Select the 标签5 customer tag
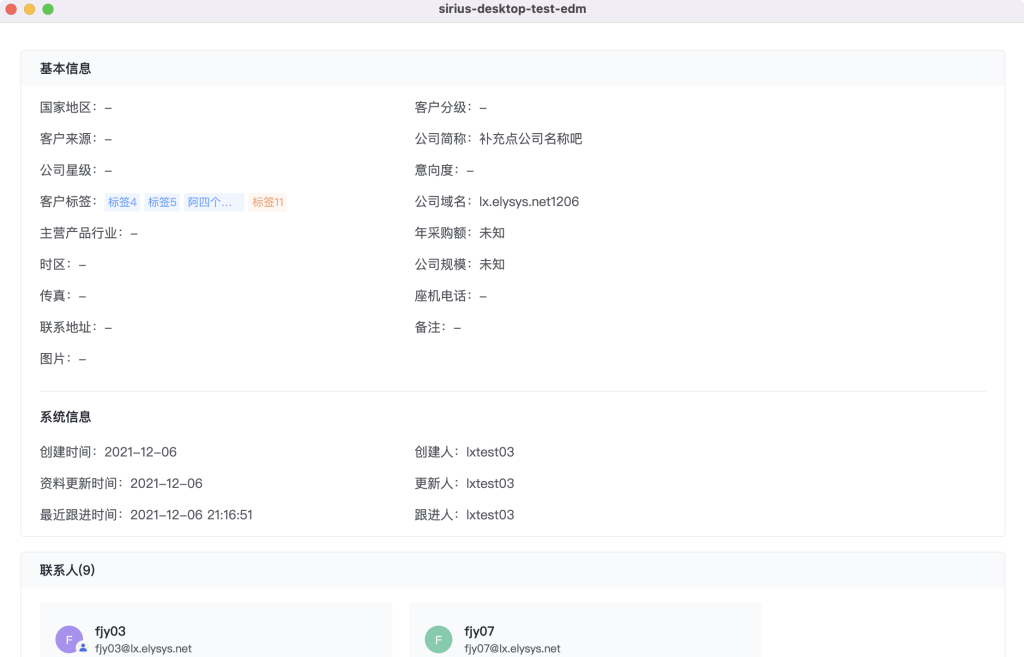 pyautogui.click(x=162, y=202)
